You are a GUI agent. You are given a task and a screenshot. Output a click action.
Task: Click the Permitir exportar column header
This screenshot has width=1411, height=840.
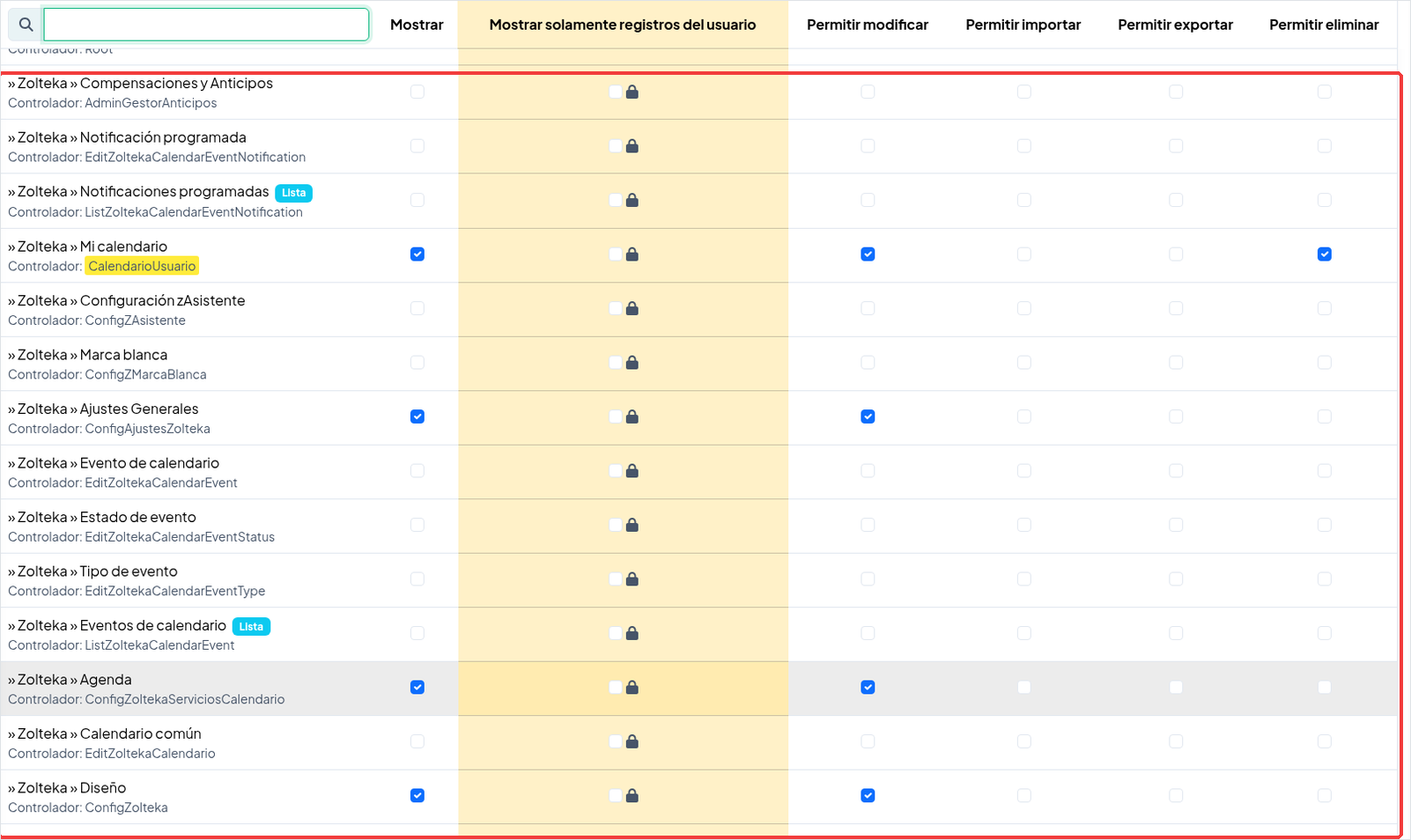point(1176,25)
